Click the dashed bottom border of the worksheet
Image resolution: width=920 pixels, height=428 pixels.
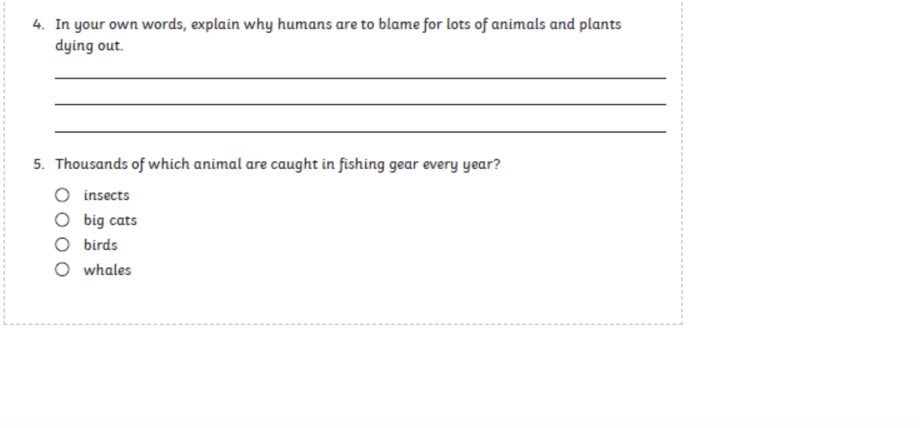343,323
